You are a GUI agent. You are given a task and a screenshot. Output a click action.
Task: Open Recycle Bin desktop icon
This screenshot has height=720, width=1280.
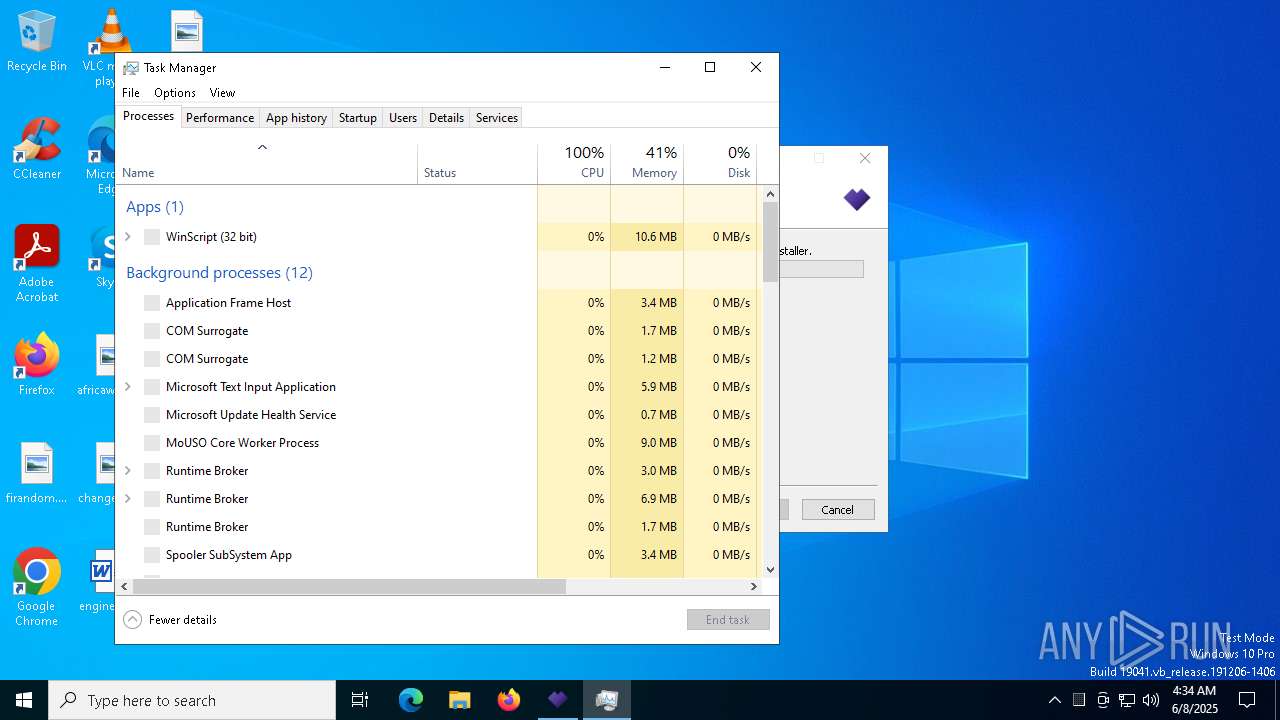coord(37,42)
